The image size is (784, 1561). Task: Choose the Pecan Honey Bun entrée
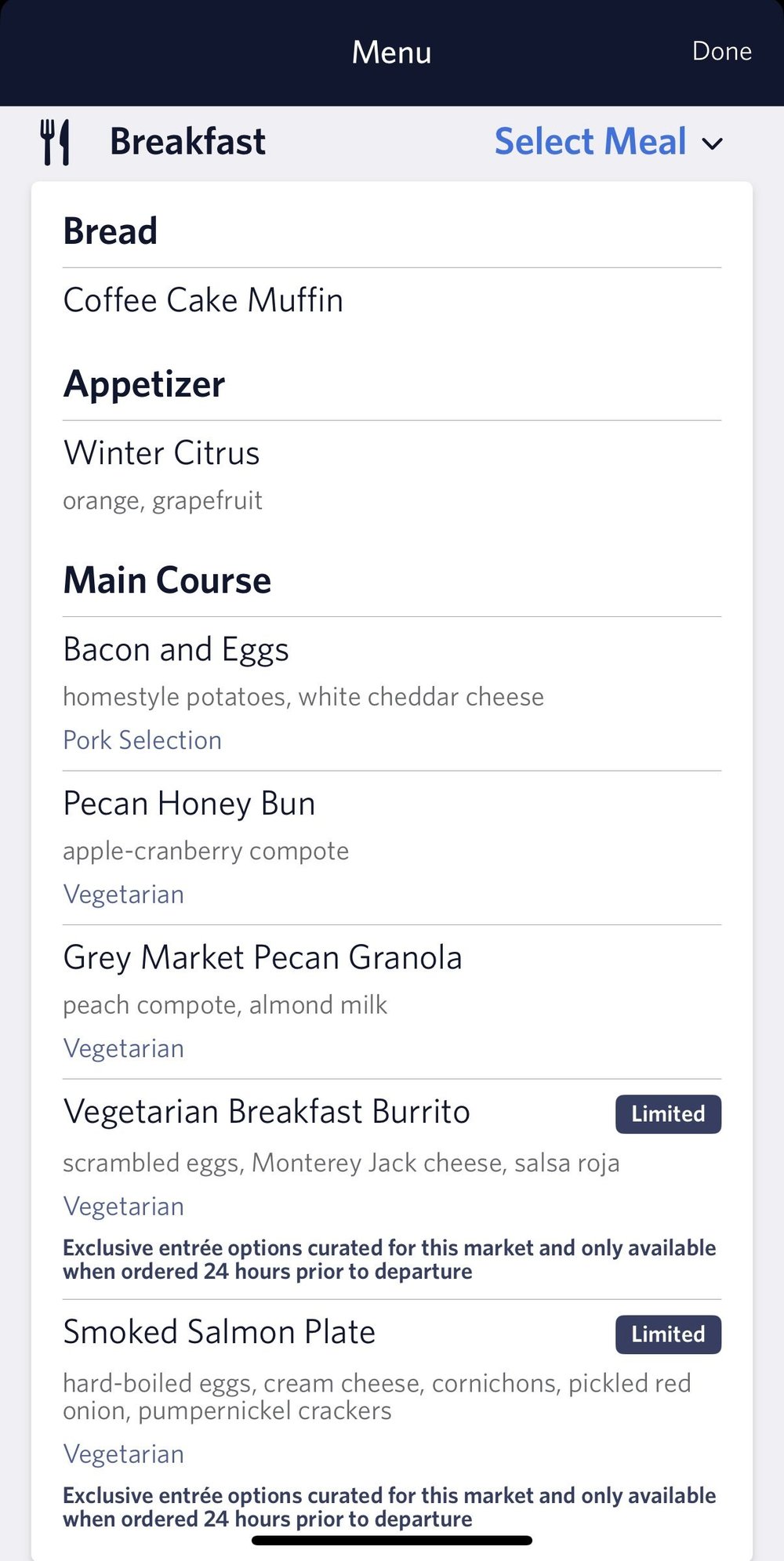(x=189, y=804)
